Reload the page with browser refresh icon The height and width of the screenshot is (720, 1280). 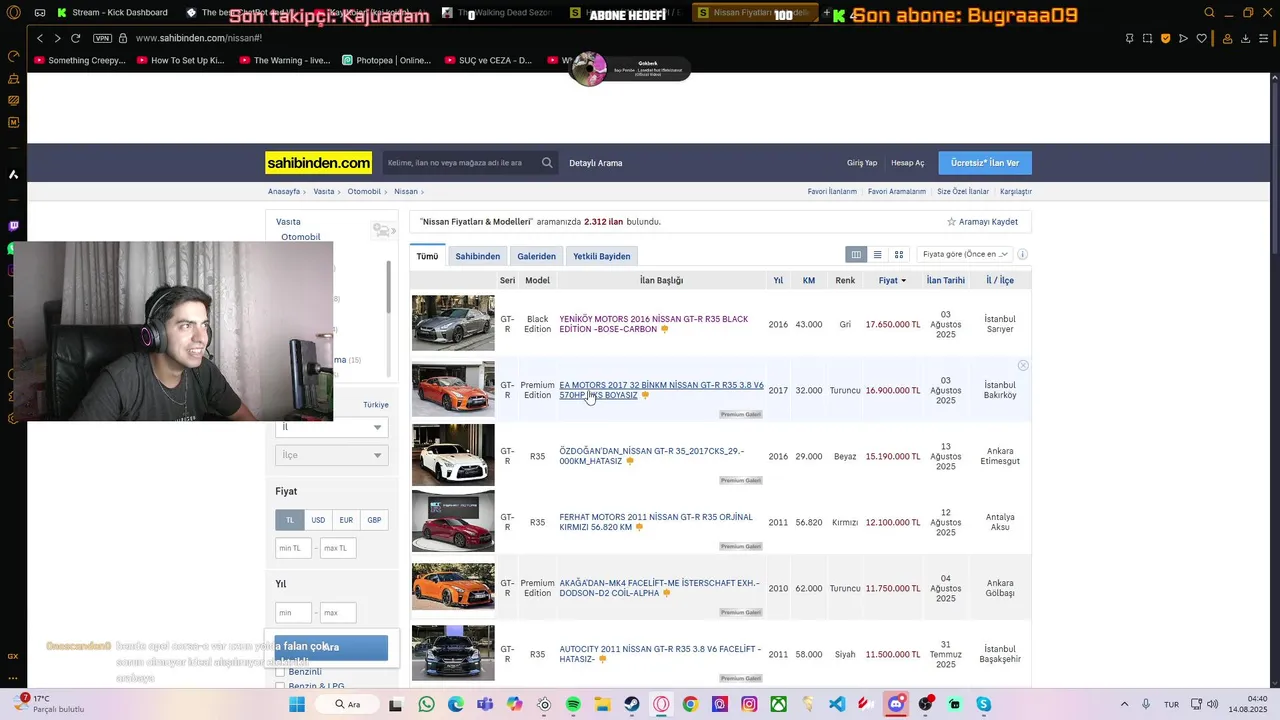[75, 38]
